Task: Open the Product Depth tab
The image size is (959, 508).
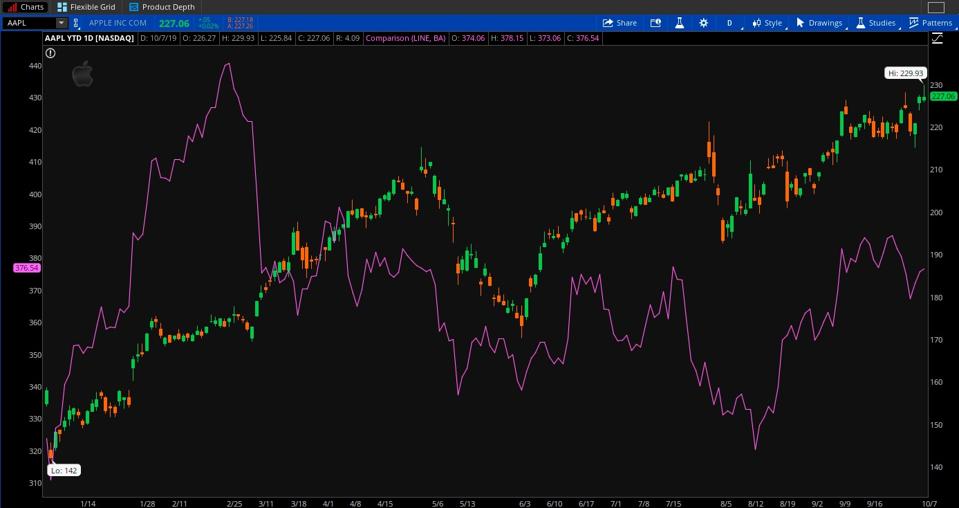Action: click(x=162, y=7)
